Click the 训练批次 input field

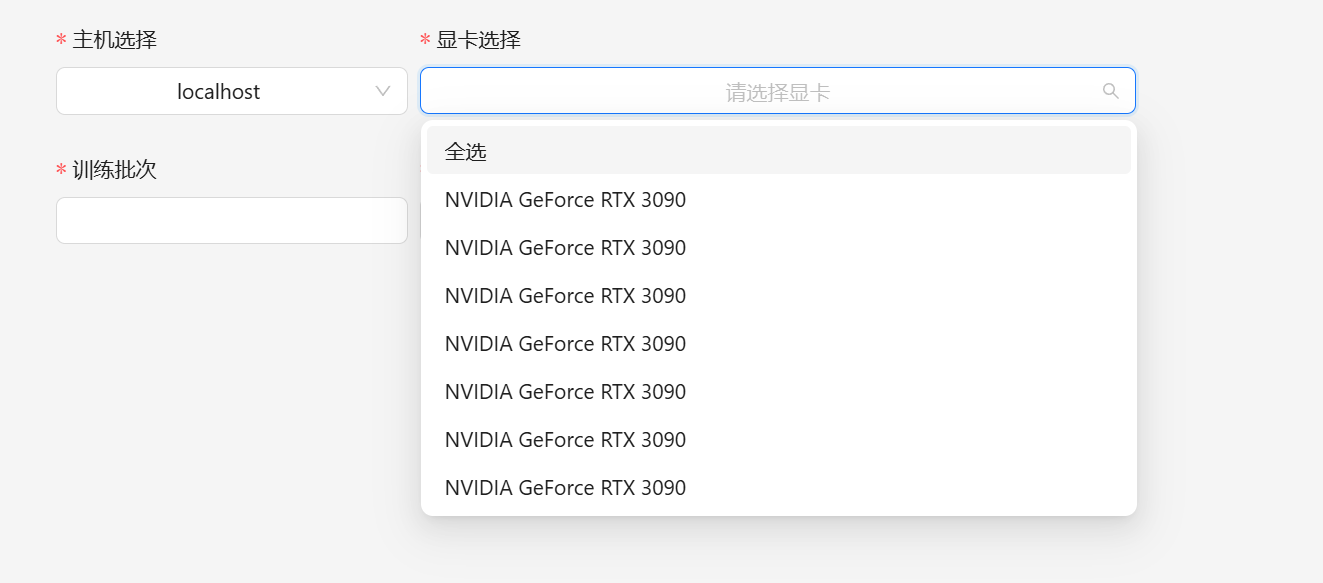tap(231, 220)
